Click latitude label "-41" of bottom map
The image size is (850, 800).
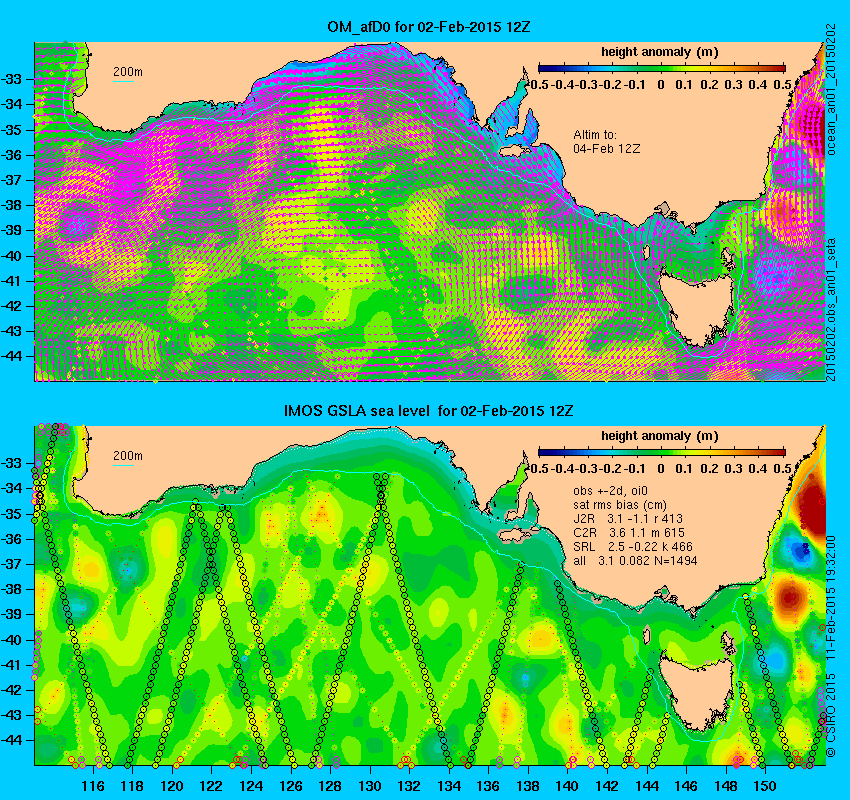click(x=11, y=665)
